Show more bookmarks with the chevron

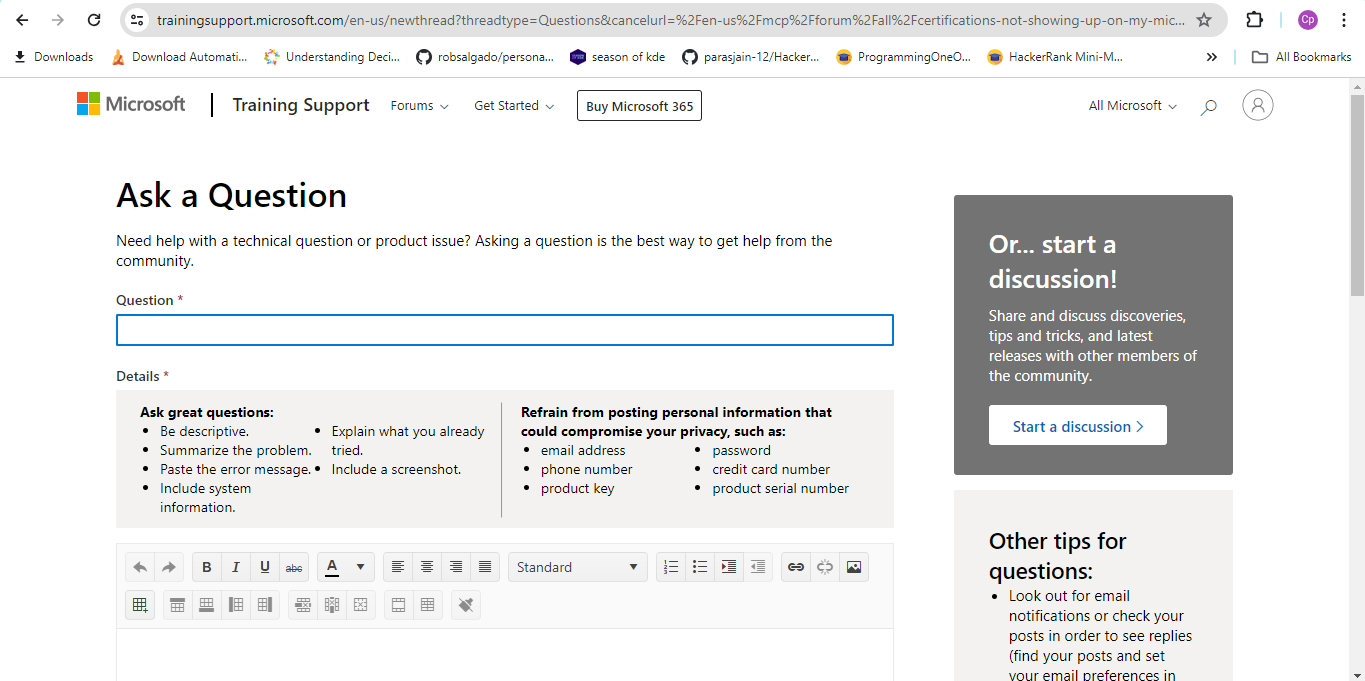tap(1212, 57)
